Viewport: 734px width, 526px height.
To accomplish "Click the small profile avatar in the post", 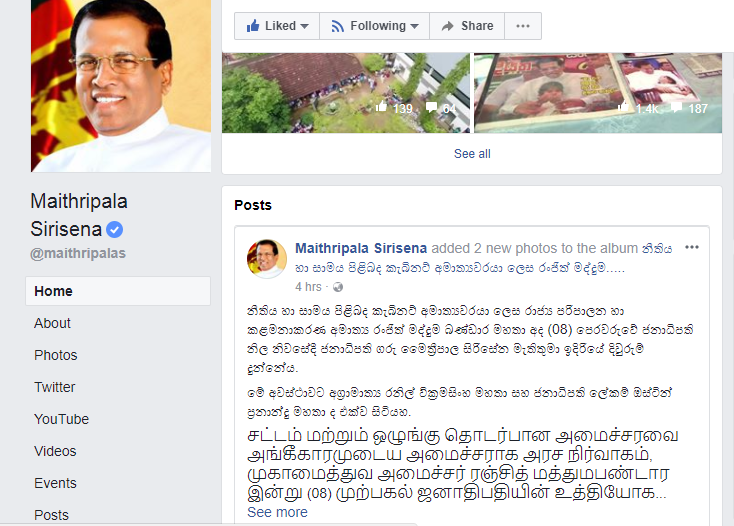I will coord(267,259).
